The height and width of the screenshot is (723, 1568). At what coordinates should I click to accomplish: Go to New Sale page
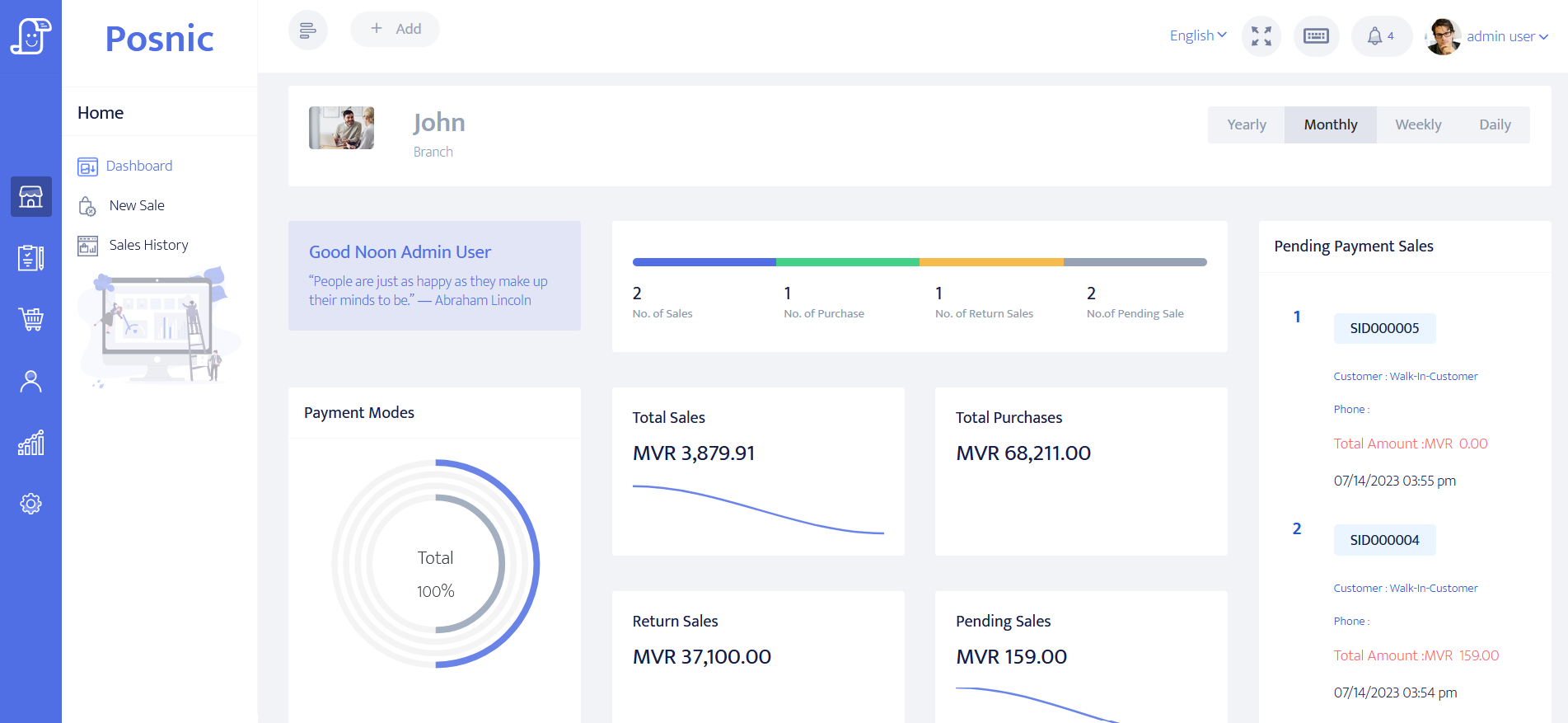(x=137, y=205)
